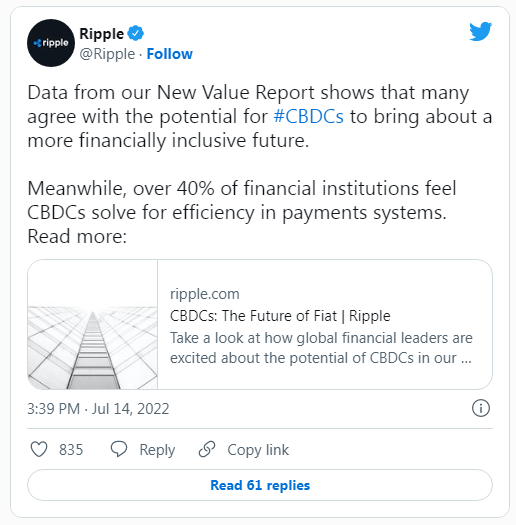Click the card description about global financial leaders
Viewport: 516px width, 525px height.
click(321, 348)
